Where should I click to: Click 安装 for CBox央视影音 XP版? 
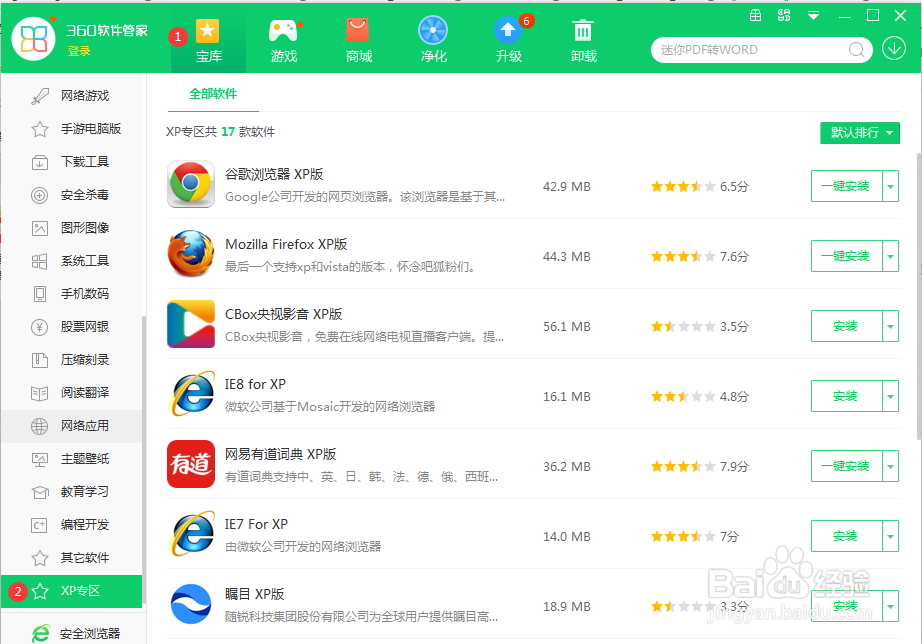click(x=846, y=326)
